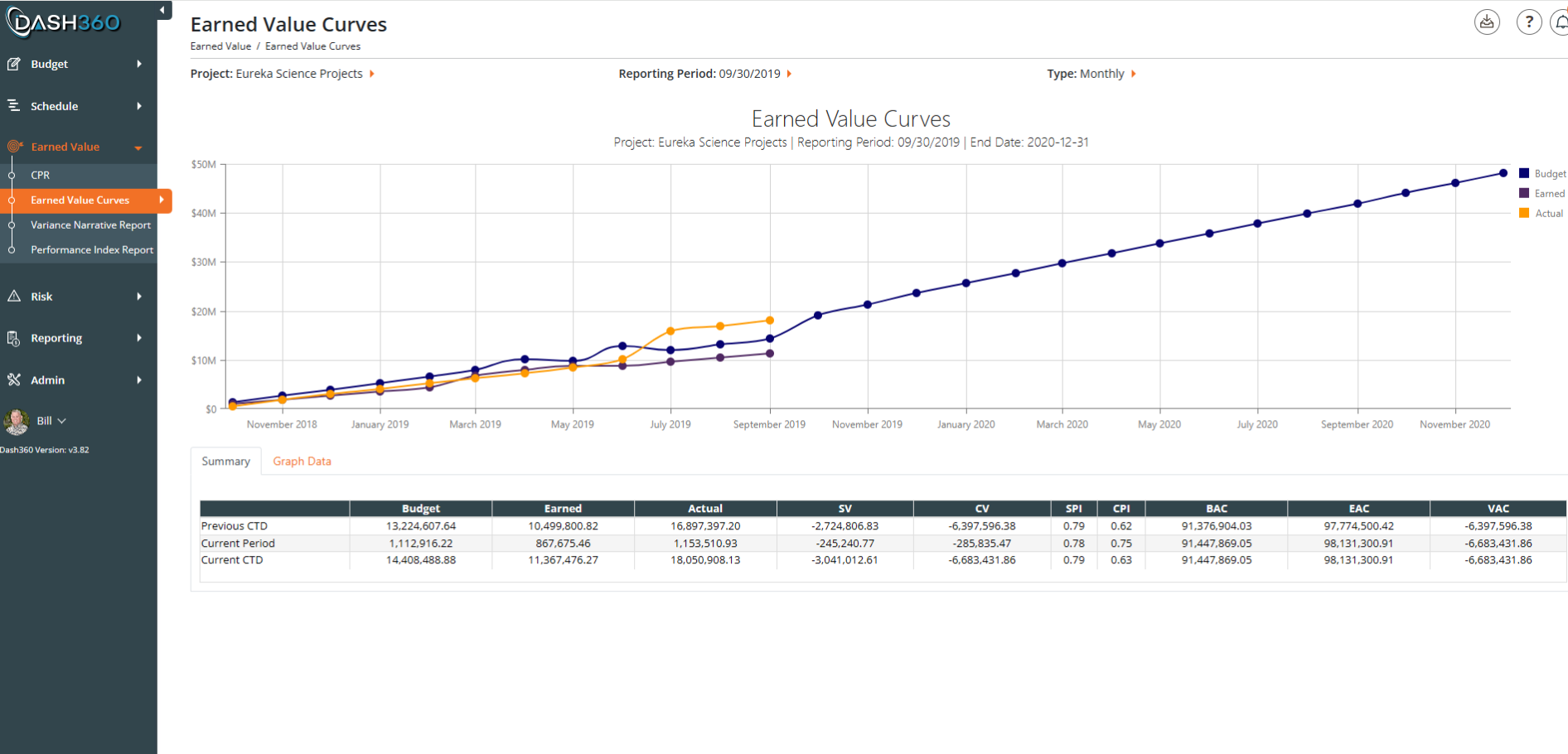Click the VAC column header
Image resolution: width=1568 pixels, height=754 pixels.
coord(1498,509)
